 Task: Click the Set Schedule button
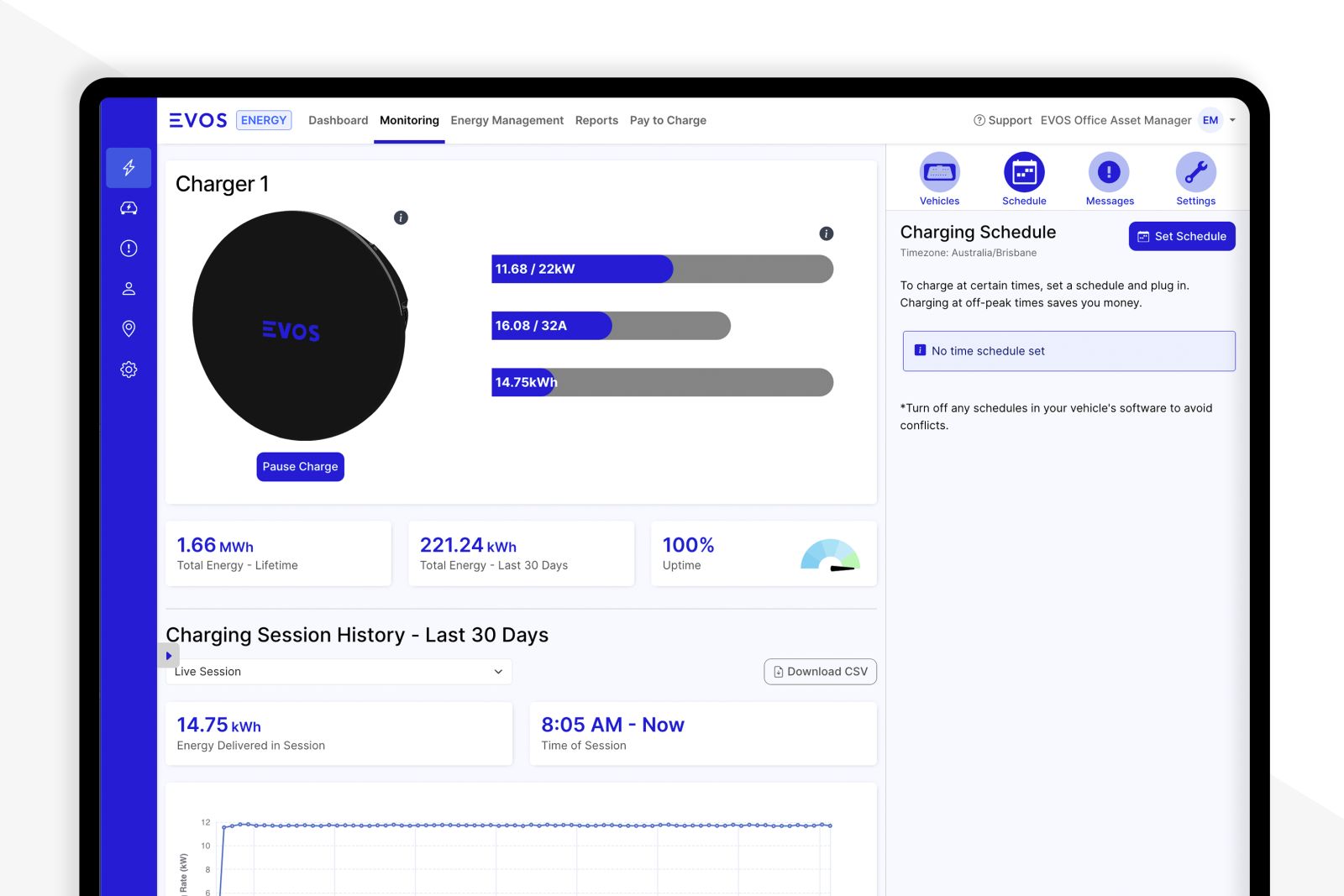pos(1181,236)
